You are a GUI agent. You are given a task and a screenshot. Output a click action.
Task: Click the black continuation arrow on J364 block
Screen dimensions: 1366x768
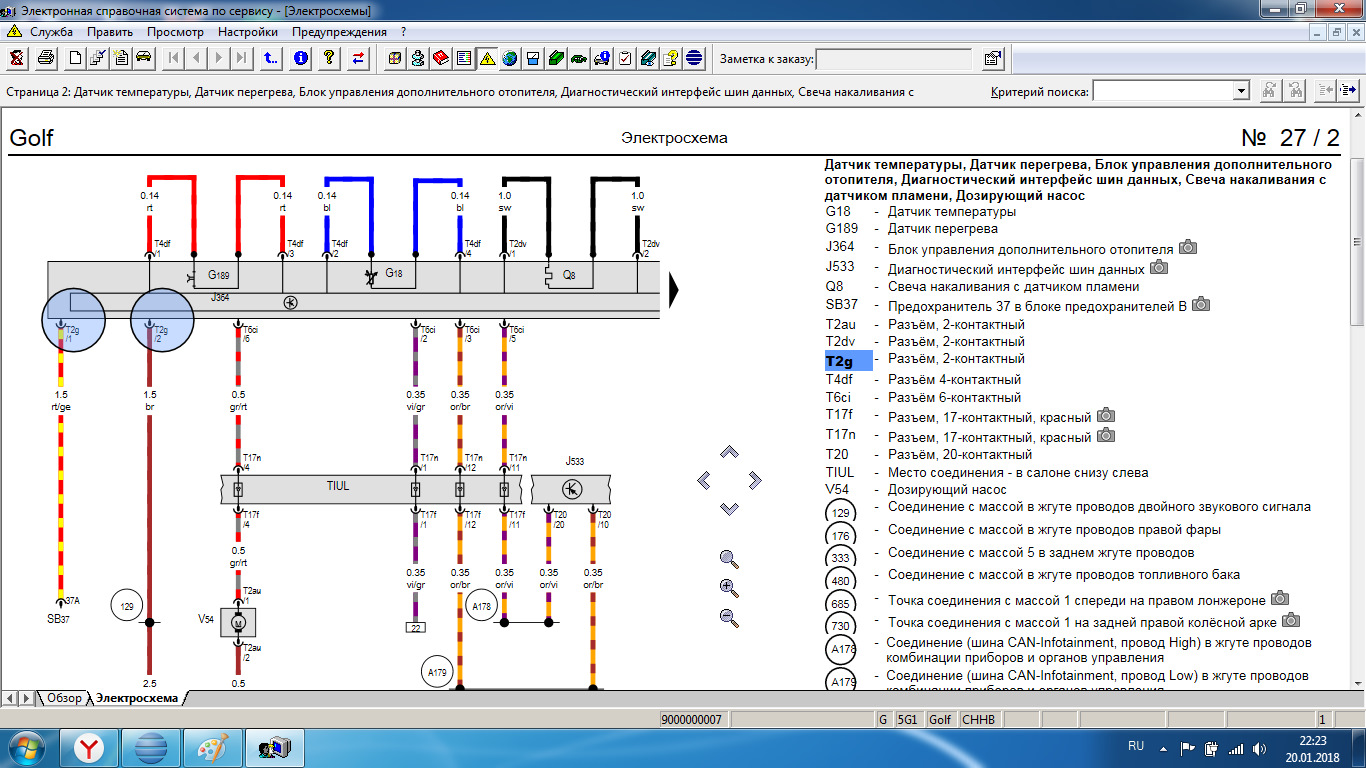click(675, 290)
